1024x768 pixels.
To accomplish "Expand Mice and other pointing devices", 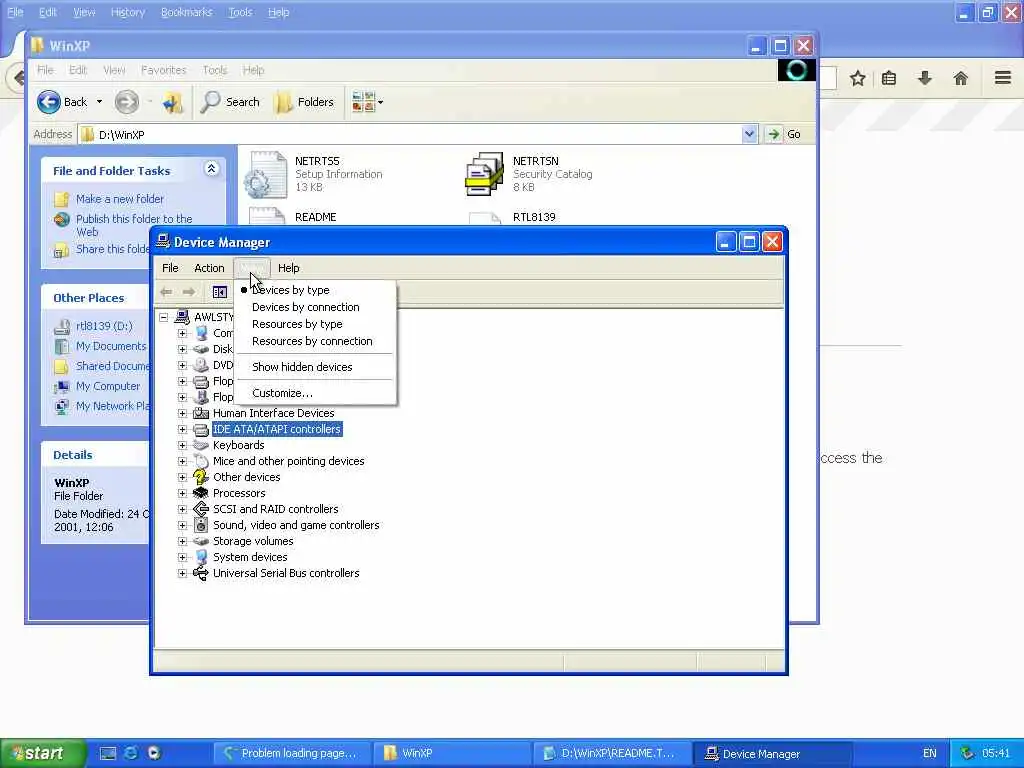I will (183, 461).
